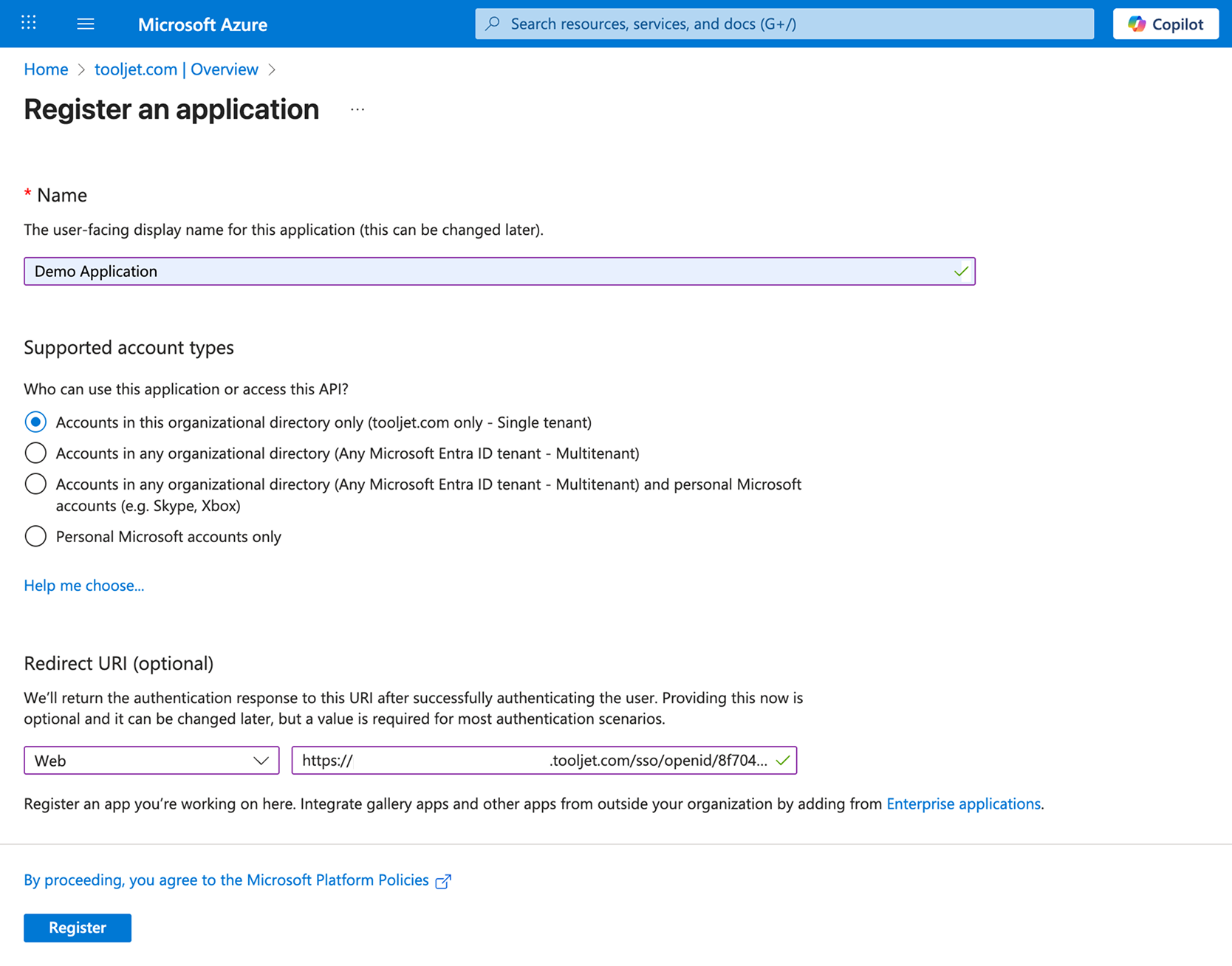Click the Register an application heading

(x=171, y=109)
